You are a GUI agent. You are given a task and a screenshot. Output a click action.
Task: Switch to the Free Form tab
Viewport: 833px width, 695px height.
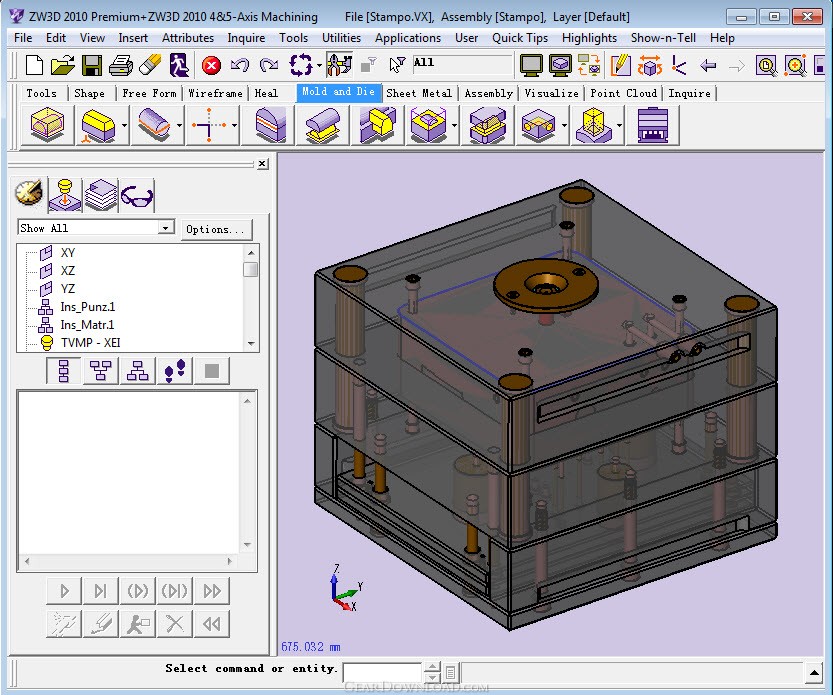pyautogui.click(x=149, y=93)
